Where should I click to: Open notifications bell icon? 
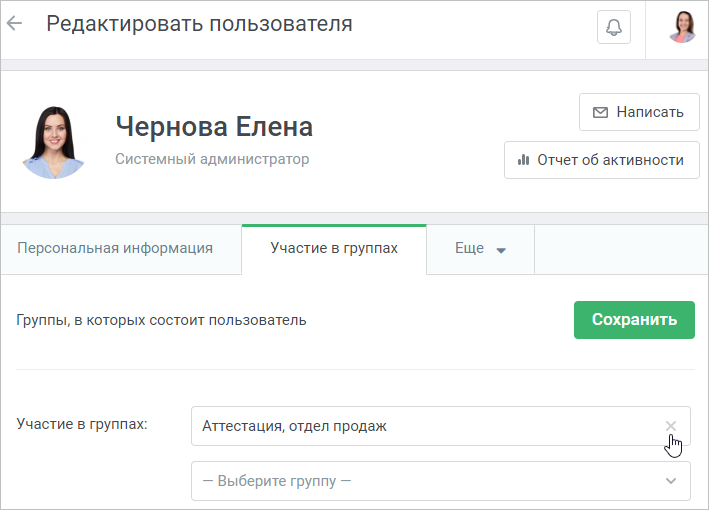coord(614,27)
